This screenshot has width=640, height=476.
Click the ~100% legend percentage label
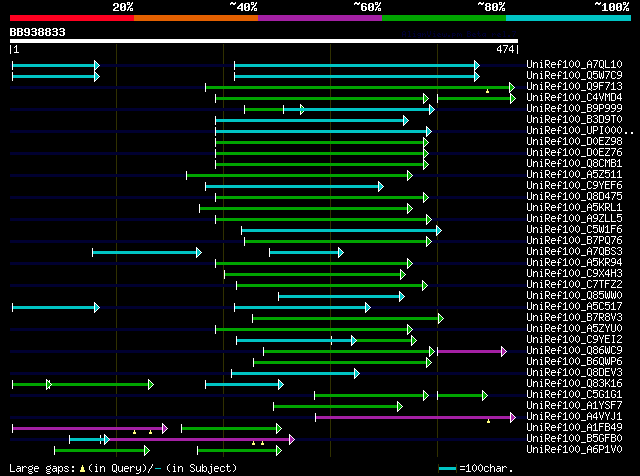click(x=612, y=7)
